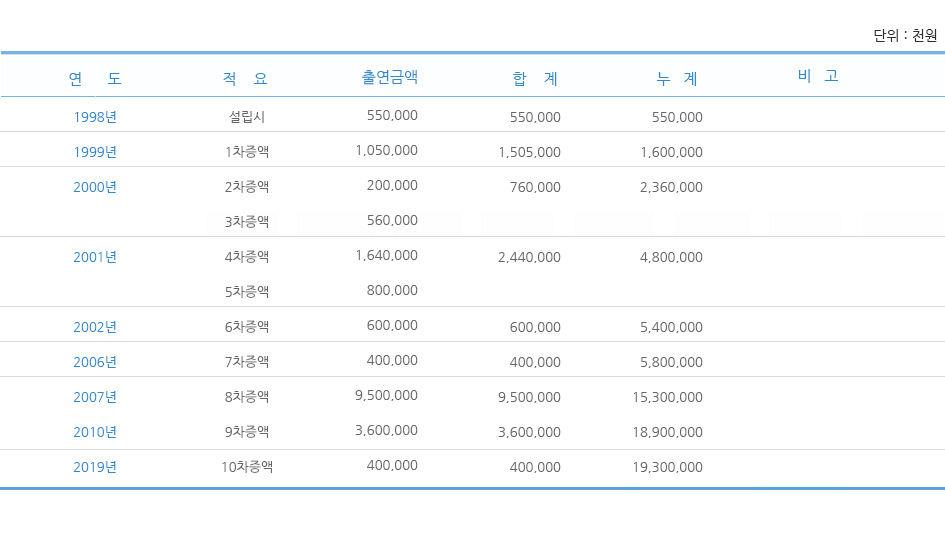The width and height of the screenshot is (945, 560).
Task: Open the 1999년 row year link
Action: (95, 152)
